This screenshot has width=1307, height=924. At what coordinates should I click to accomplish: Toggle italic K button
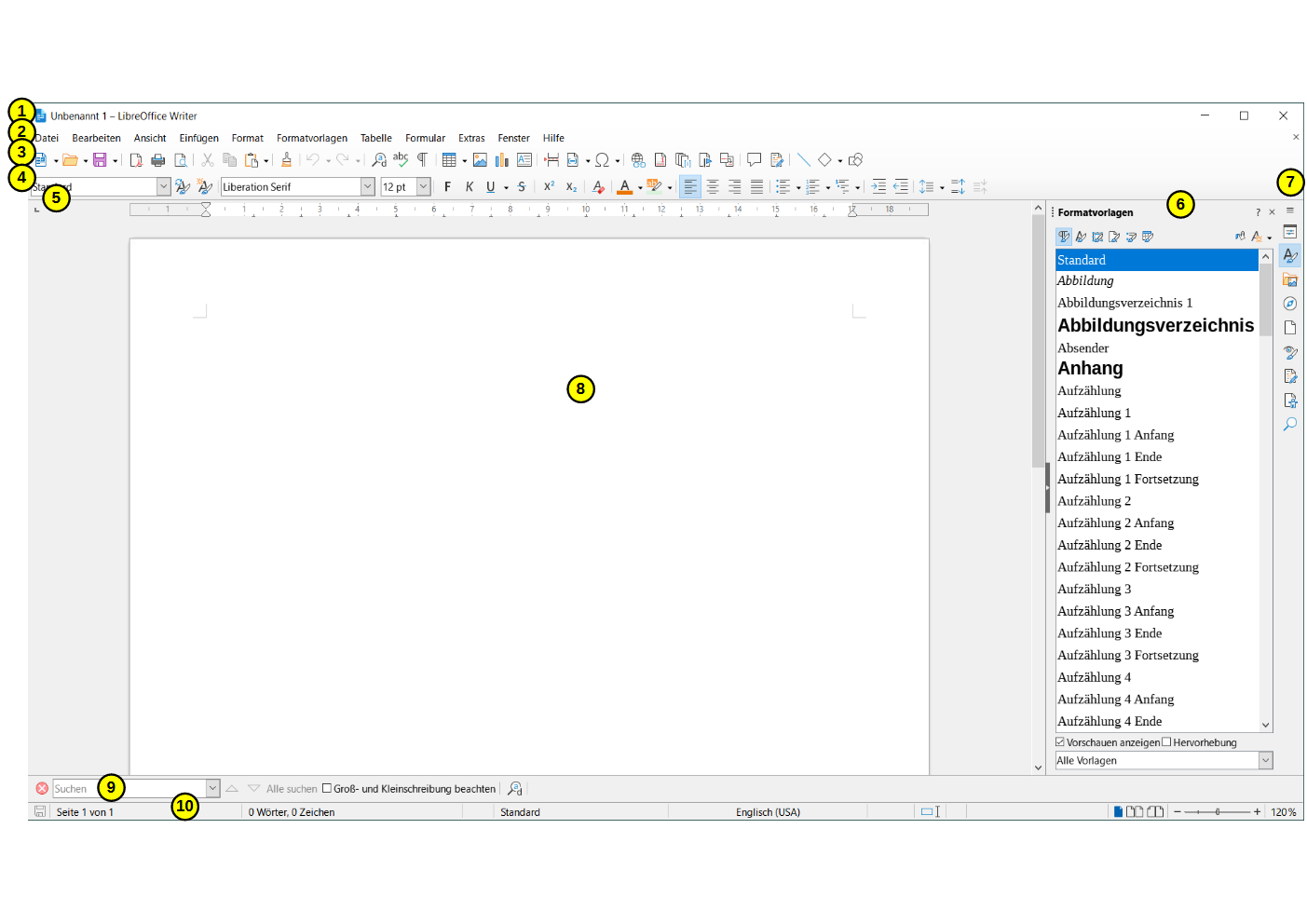coord(470,187)
